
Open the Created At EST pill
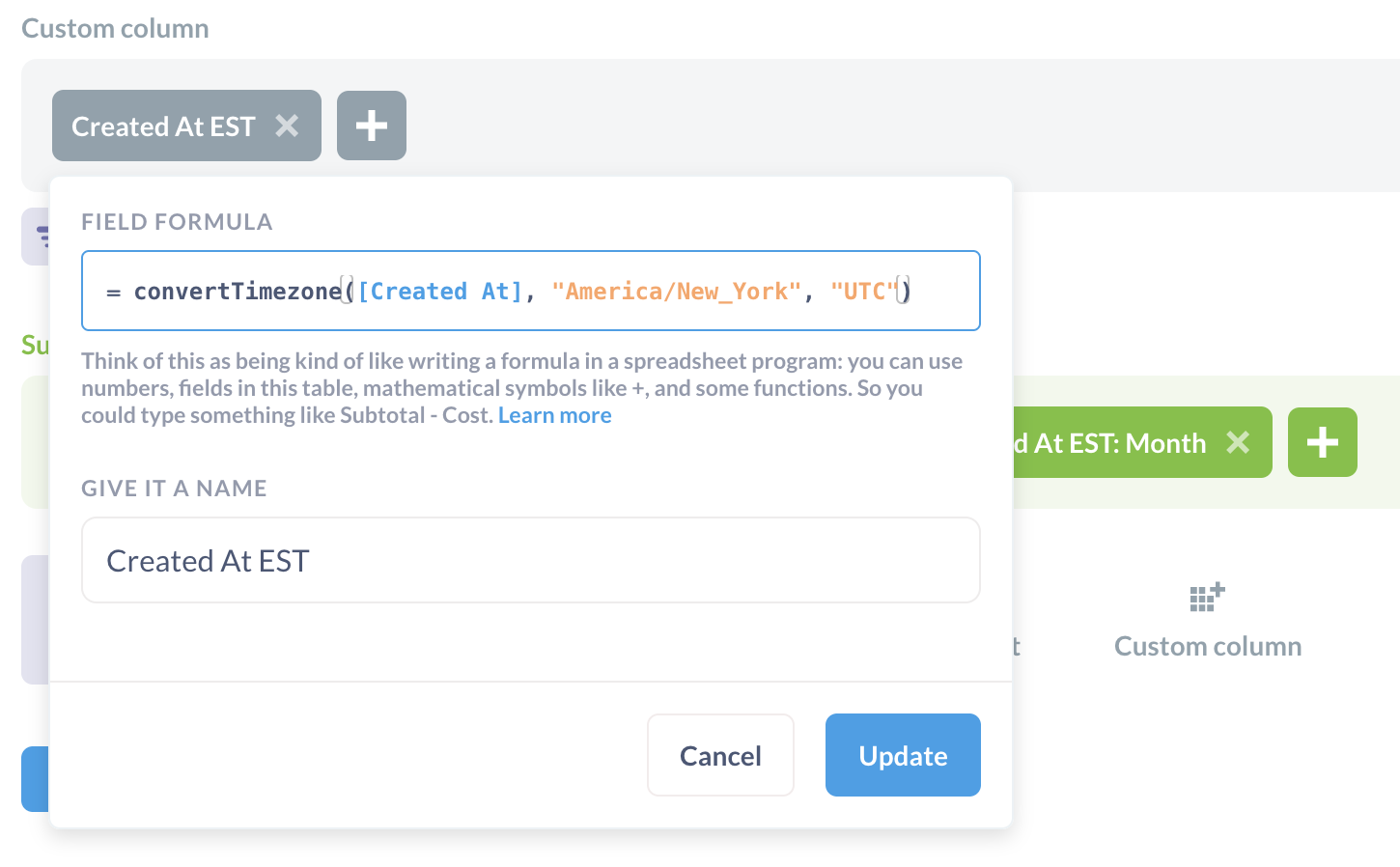pos(163,126)
